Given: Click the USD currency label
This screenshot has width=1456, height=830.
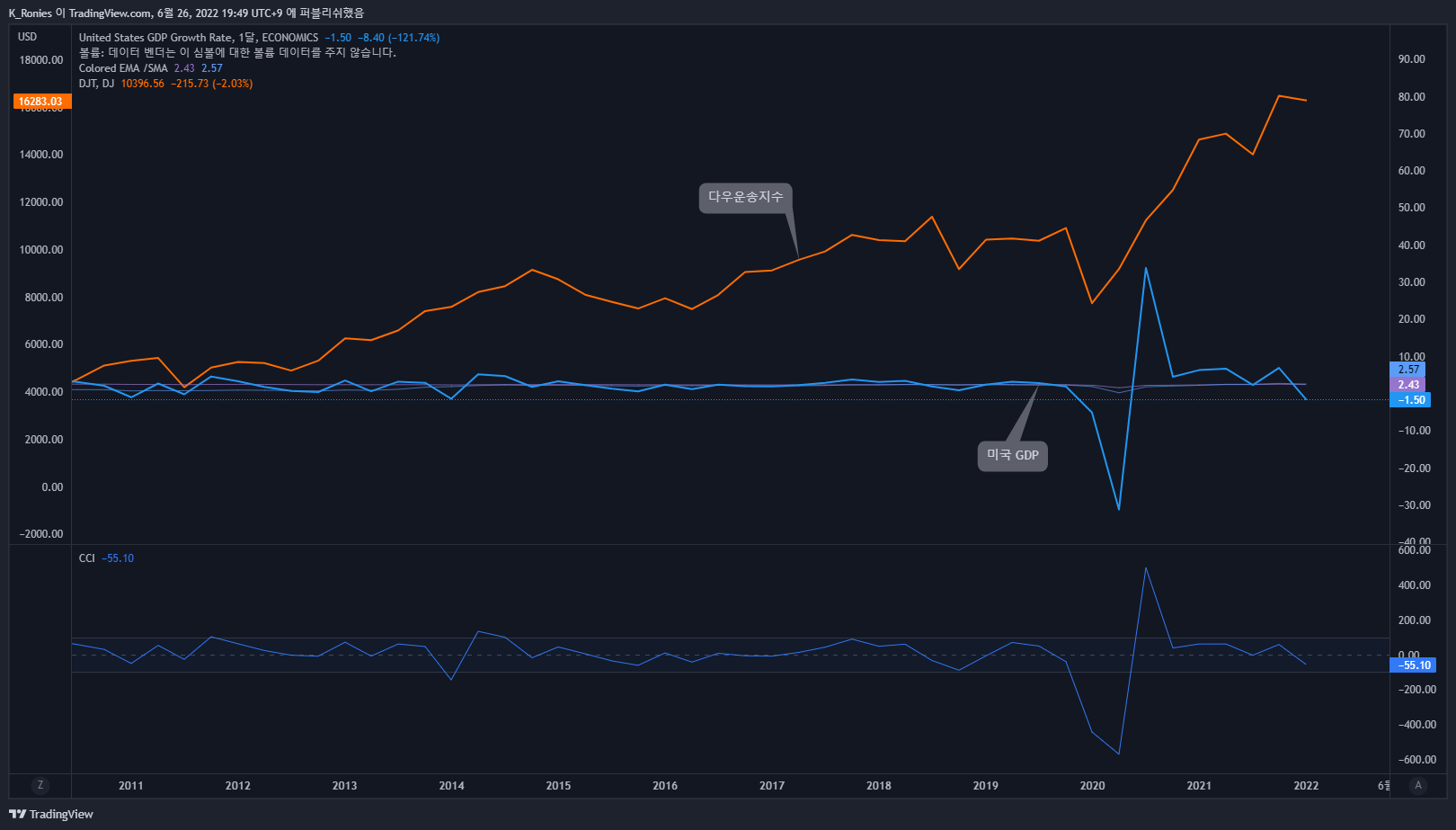Looking at the screenshot, I should [x=28, y=37].
